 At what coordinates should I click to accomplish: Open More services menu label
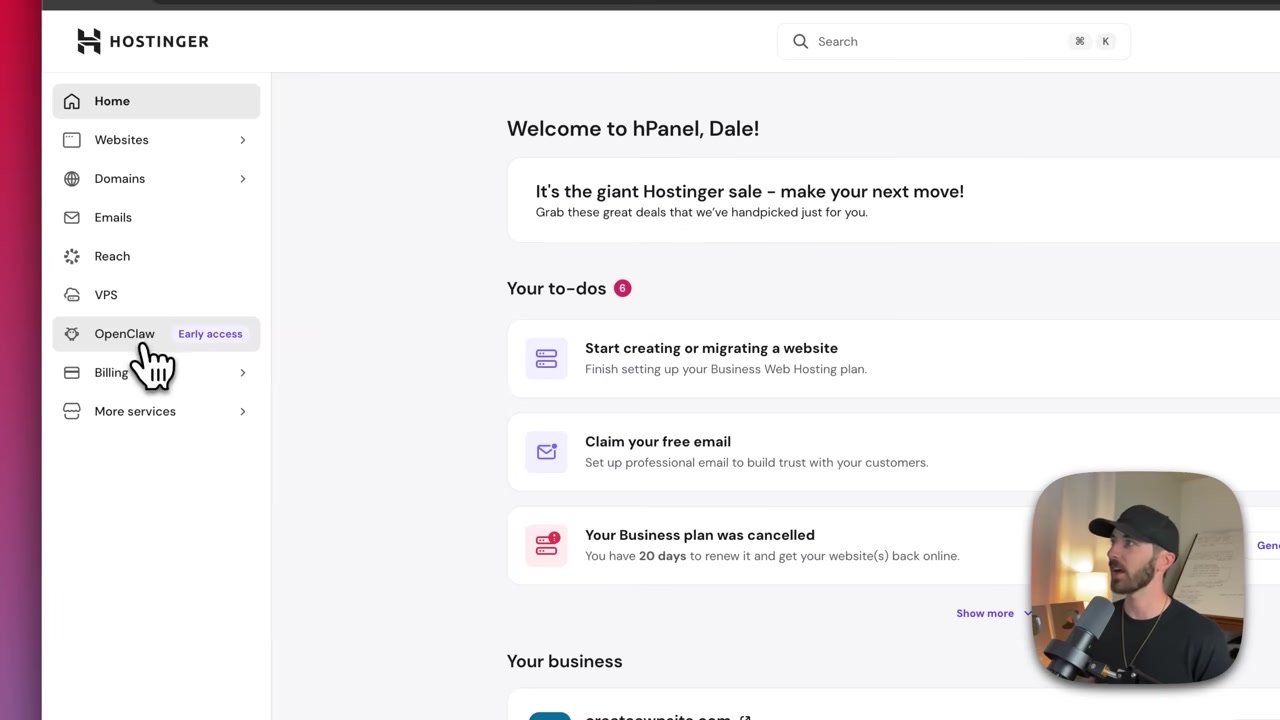[135, 411]
